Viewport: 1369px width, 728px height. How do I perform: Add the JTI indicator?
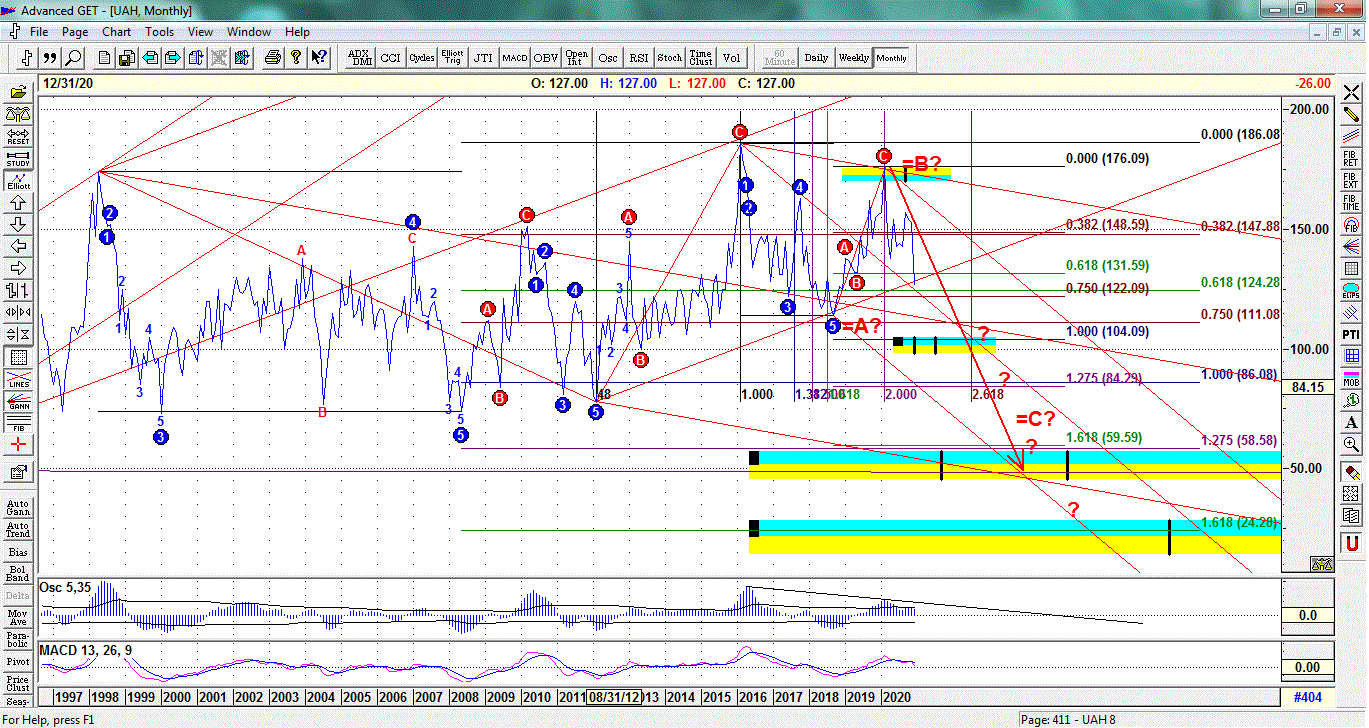click(483, 57)
